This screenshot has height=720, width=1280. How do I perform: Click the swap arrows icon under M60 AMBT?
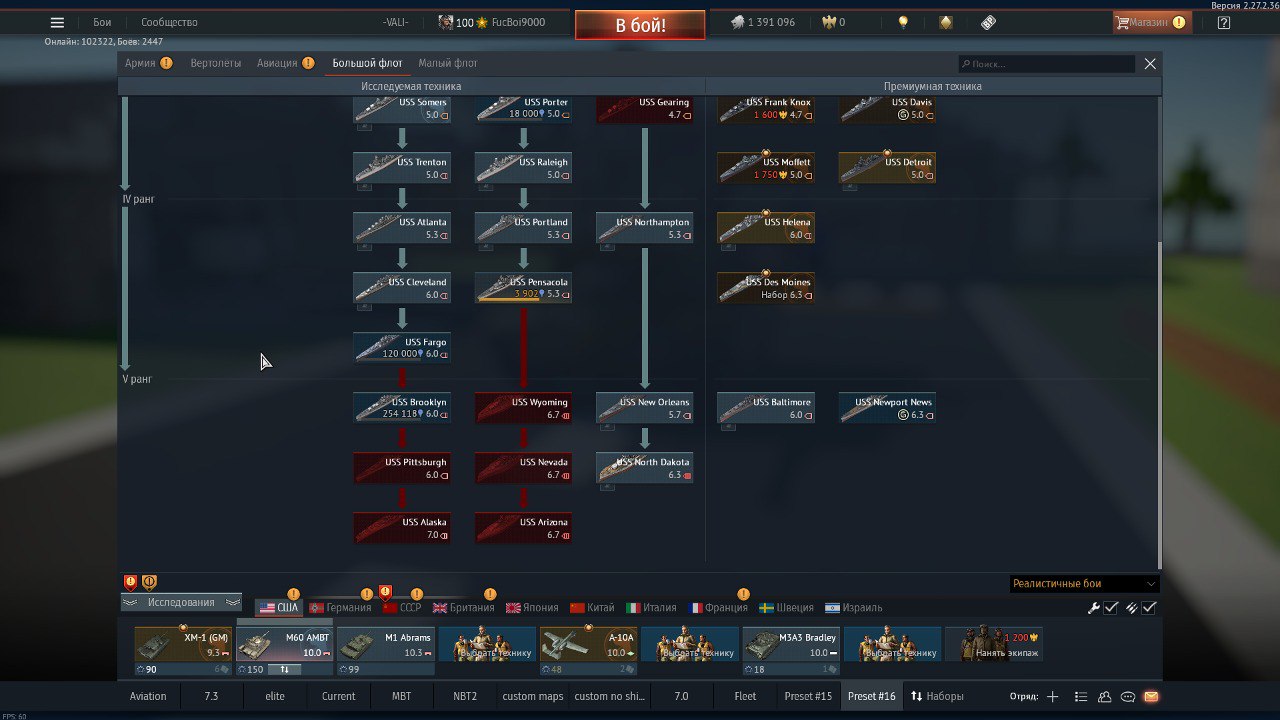tap(284, 670)
